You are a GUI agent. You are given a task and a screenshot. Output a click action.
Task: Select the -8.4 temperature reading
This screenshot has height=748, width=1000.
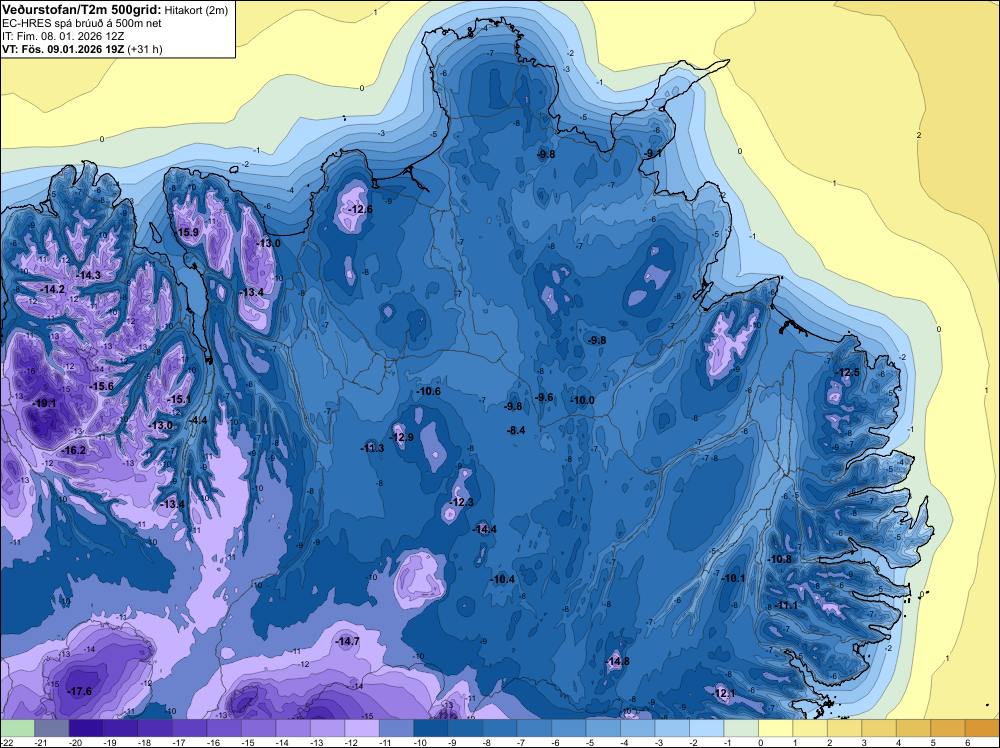pos(516,430)
